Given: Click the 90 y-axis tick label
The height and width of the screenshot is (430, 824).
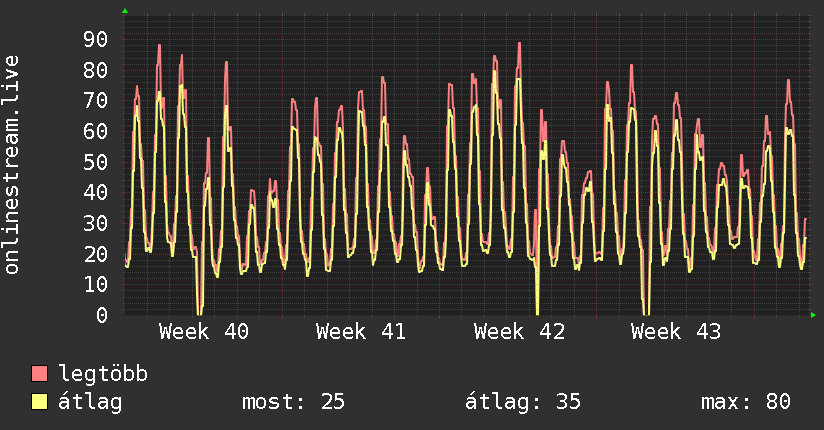Looking at the screenshot, I should [96, 39].
